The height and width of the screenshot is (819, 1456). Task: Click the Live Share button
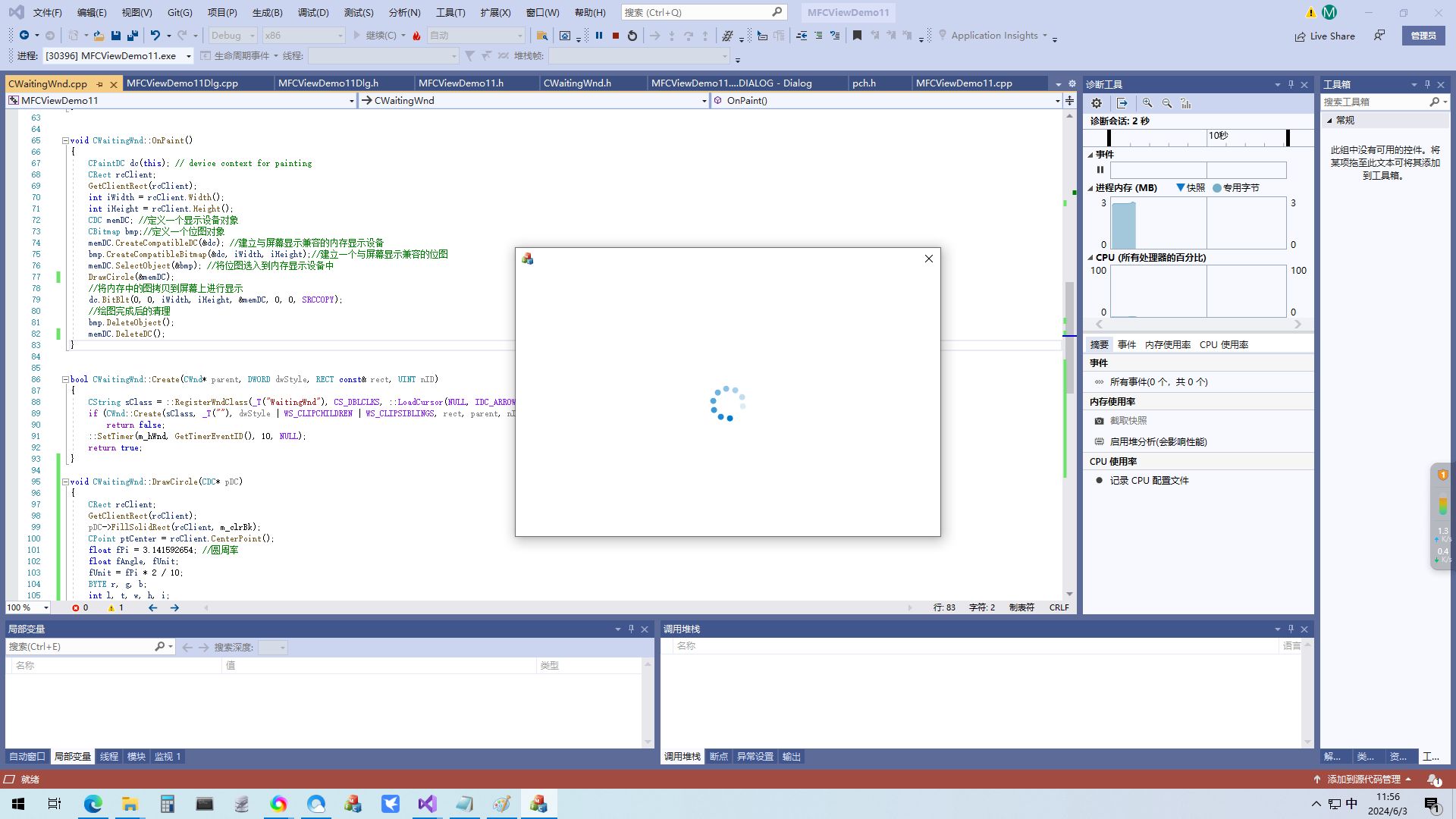(1325, 36)
